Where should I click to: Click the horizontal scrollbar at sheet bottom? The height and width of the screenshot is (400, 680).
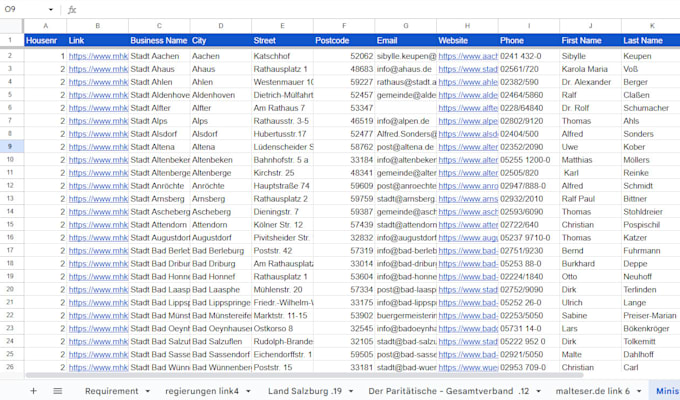click(x=304, y=375)
